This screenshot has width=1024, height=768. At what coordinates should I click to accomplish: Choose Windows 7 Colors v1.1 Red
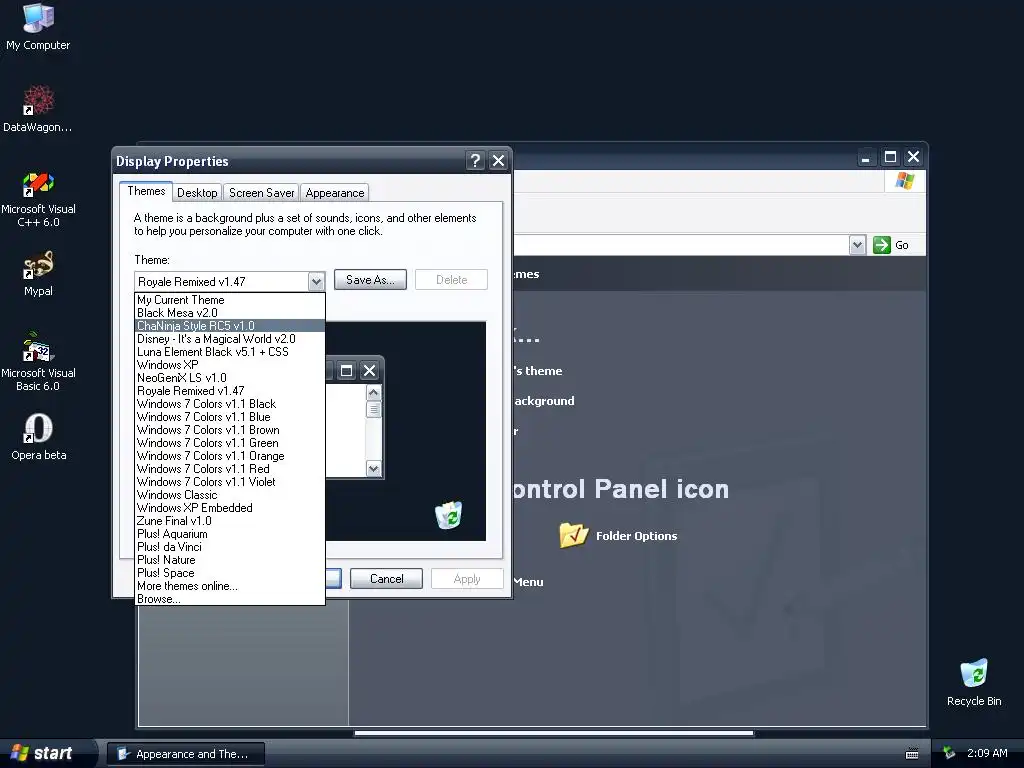[230, 469]
